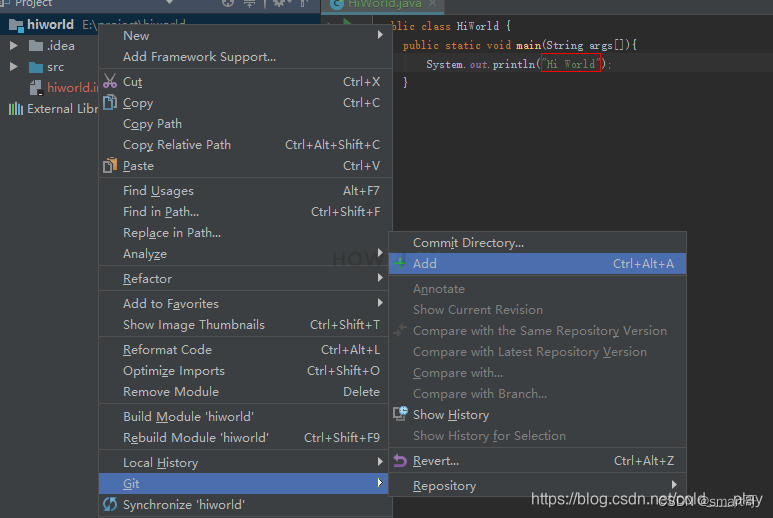Choose Find in Path...
The image size is (773, 518).
(246, 212)
